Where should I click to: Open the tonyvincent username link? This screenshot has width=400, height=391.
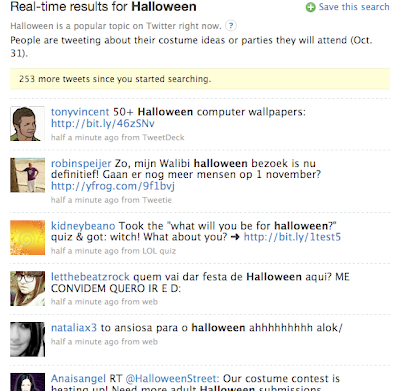(x=80, y=112)
